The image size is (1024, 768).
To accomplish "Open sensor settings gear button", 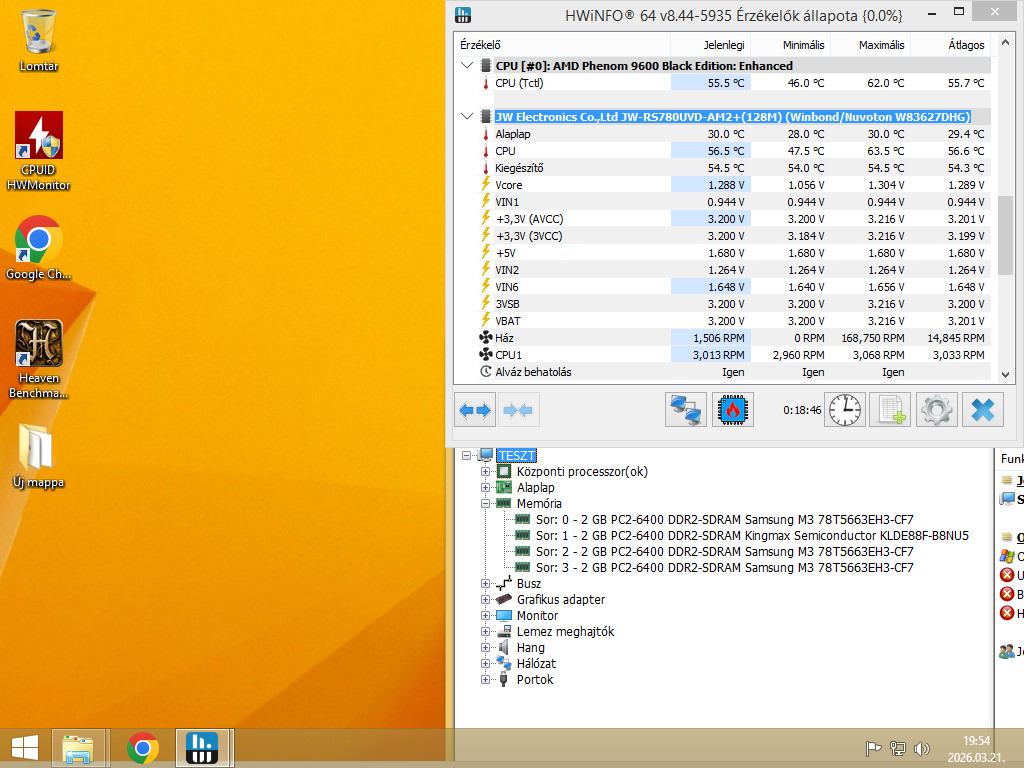I will 937,410.
